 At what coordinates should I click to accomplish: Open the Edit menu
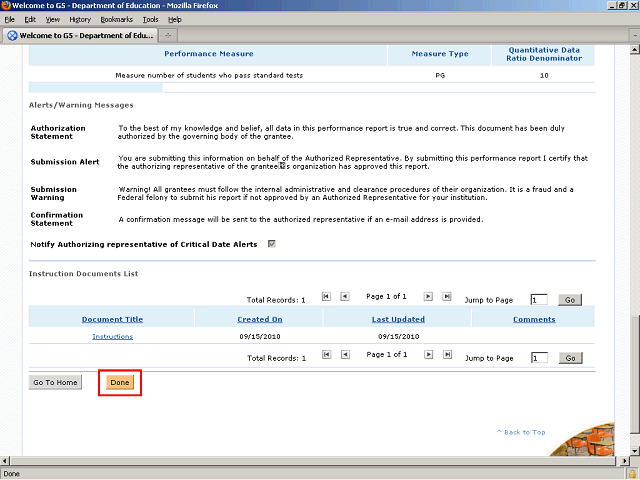coord(30,20)
